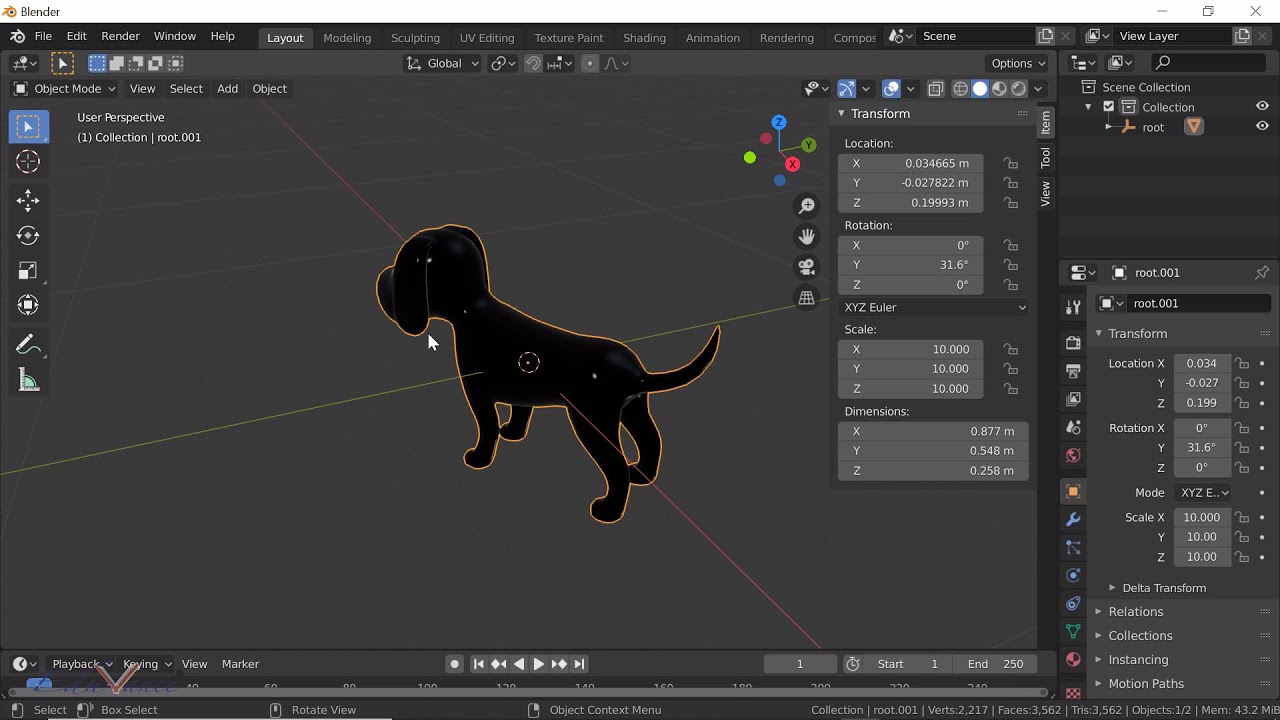This screenshot has width=1280, height=720.
Task: Click the Location Z field in sidebar
Action: click(910, 203)
